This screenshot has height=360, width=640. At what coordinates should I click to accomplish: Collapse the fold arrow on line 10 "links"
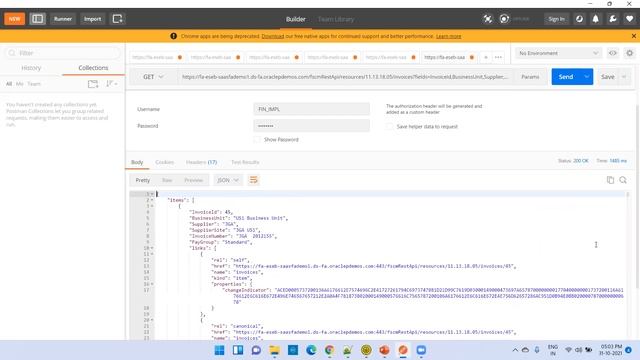tap(152, 248)
